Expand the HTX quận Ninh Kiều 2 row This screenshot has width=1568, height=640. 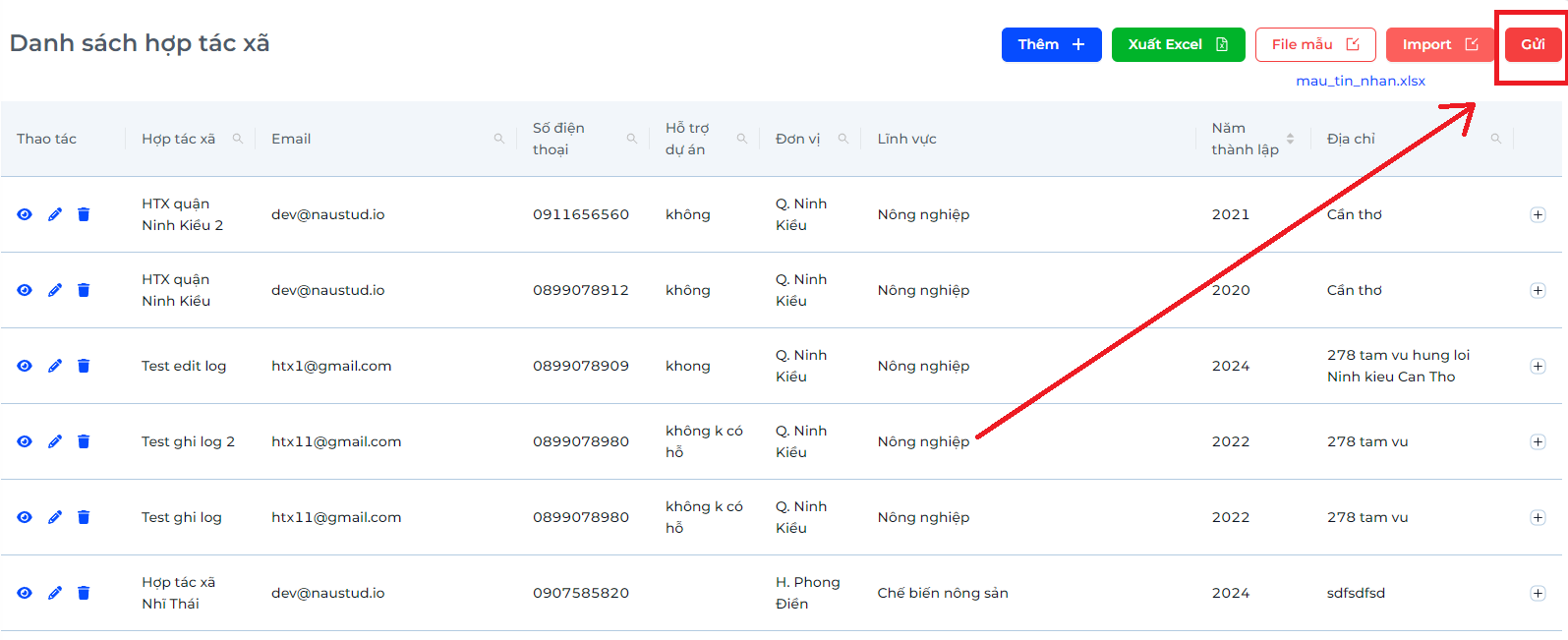1538,214
